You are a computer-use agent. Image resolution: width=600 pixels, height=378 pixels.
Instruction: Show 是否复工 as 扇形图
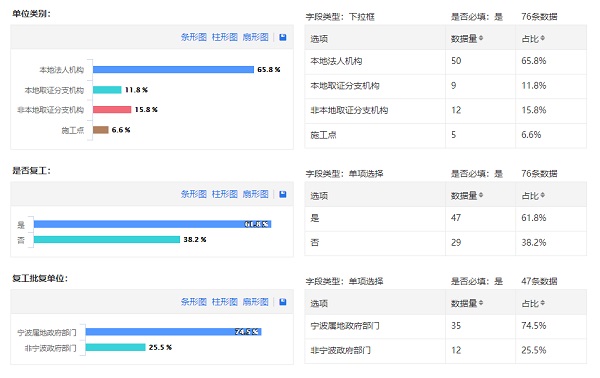256,194
